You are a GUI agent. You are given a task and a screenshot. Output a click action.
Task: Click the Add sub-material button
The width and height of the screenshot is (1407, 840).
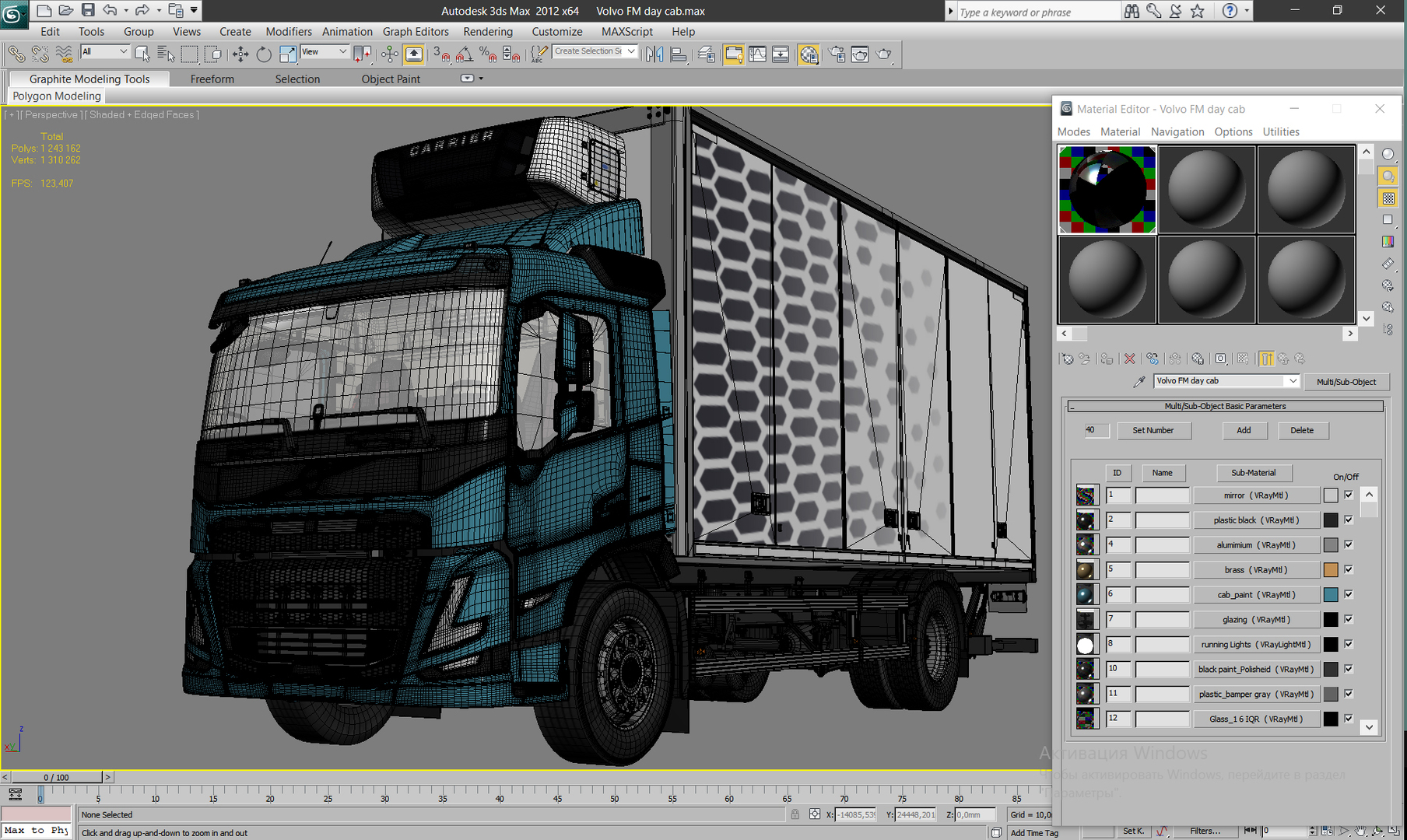(1244, 430)
